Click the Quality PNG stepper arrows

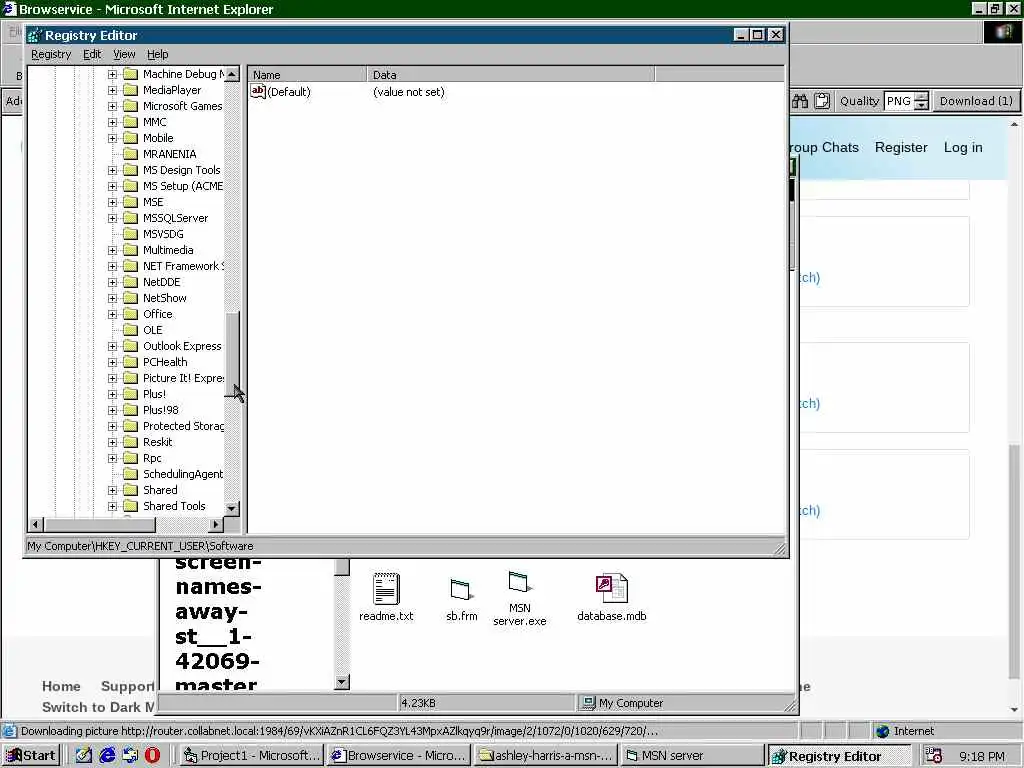[921, 101]
